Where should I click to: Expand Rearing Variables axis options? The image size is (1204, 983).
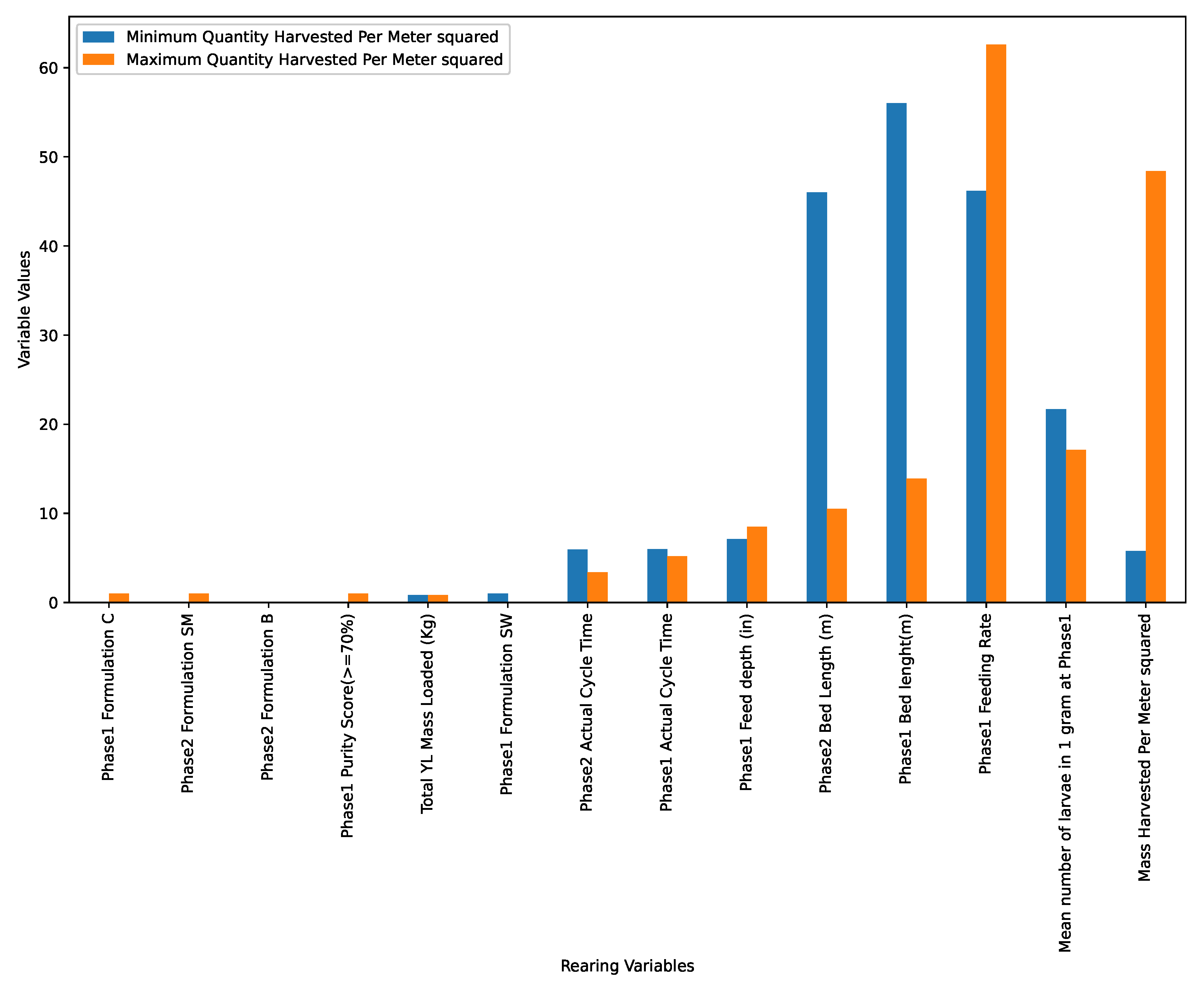(x=602, y=955)
